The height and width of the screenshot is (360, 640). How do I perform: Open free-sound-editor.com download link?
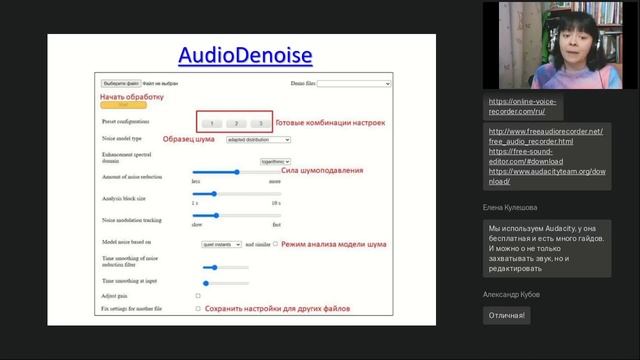(526, 156)
